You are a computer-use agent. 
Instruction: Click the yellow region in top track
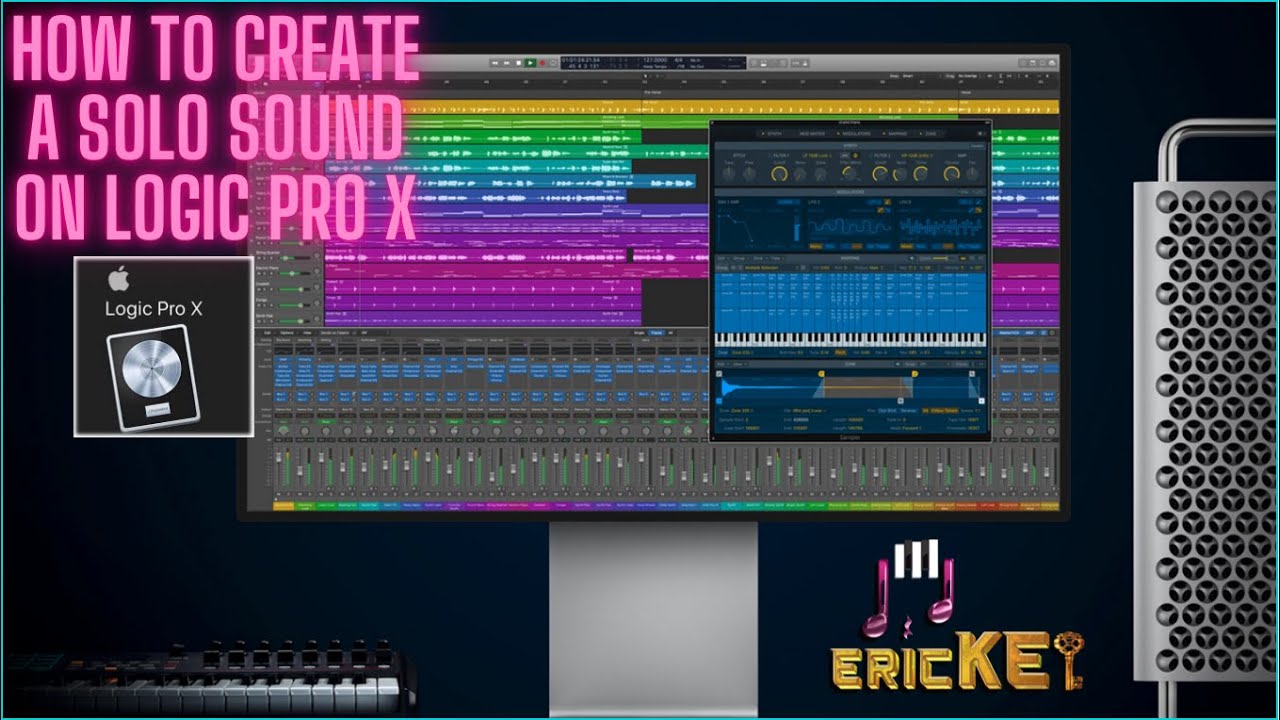[692, 108]
